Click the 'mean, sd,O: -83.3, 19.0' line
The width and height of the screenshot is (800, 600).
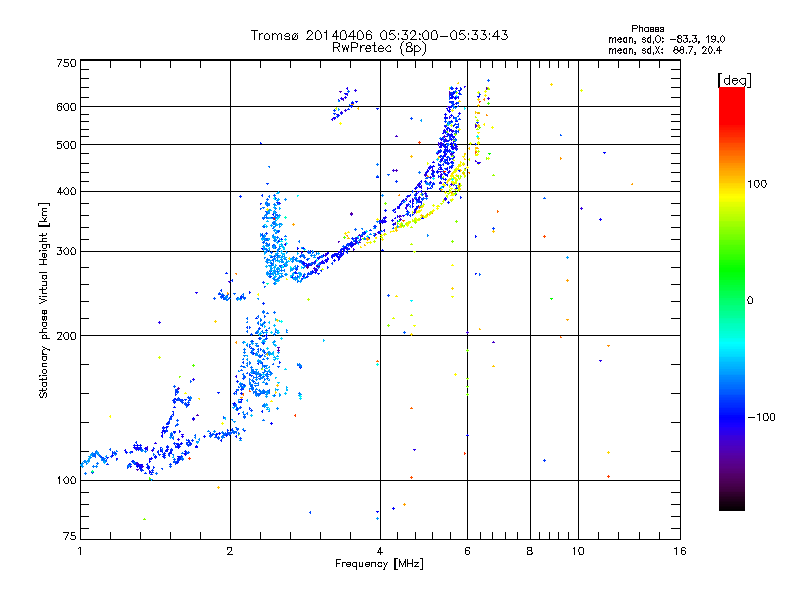(666, 39)
